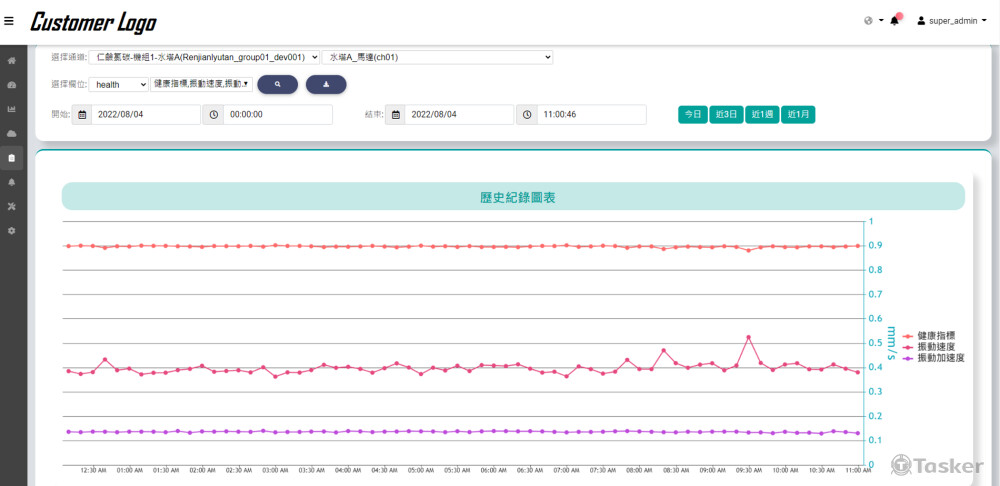This screenshot has width=1000, height=486.
Task: Open the cloud sidebar icon
Action: 12,133
